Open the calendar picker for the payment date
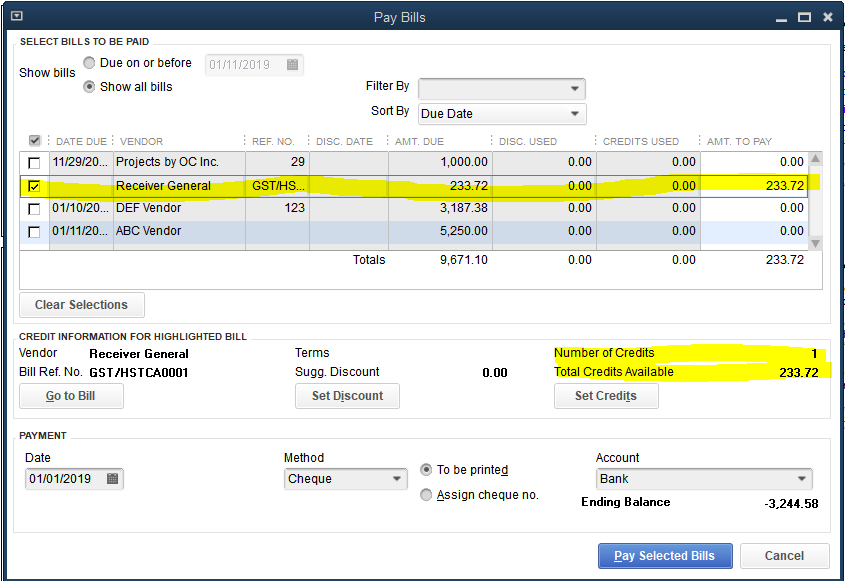The image size is (845, 581). [113, 479]
